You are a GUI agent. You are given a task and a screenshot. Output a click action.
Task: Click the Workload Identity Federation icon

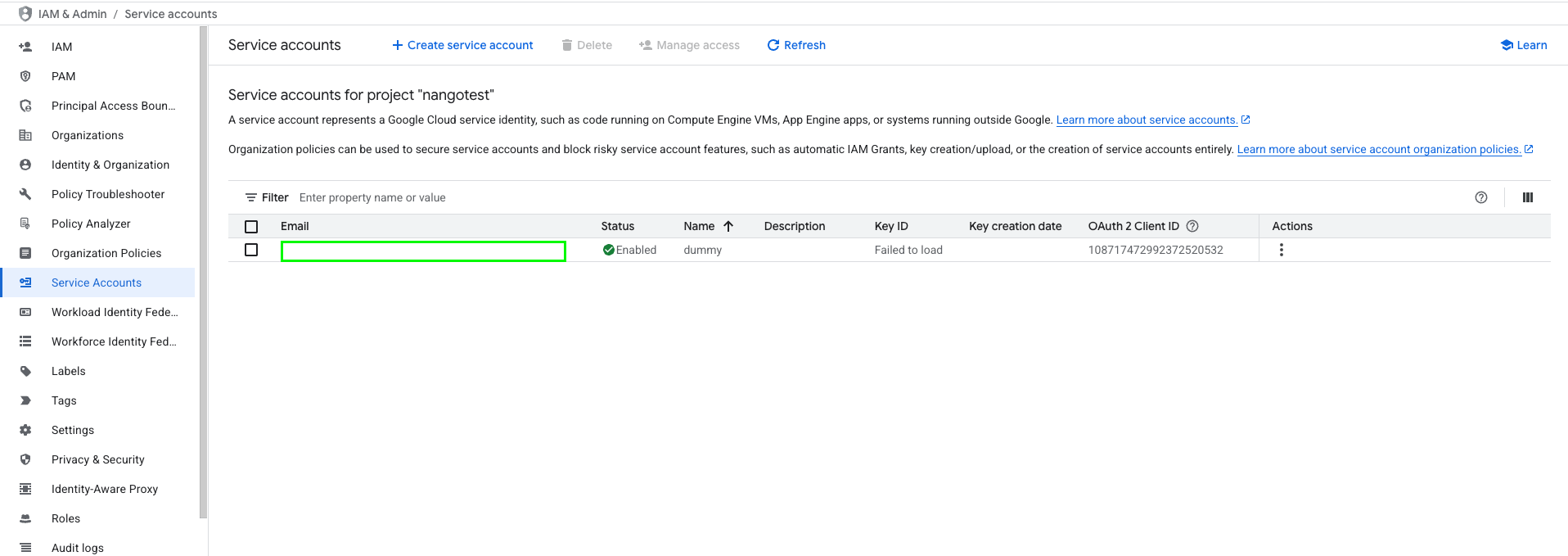pos(25,312)
